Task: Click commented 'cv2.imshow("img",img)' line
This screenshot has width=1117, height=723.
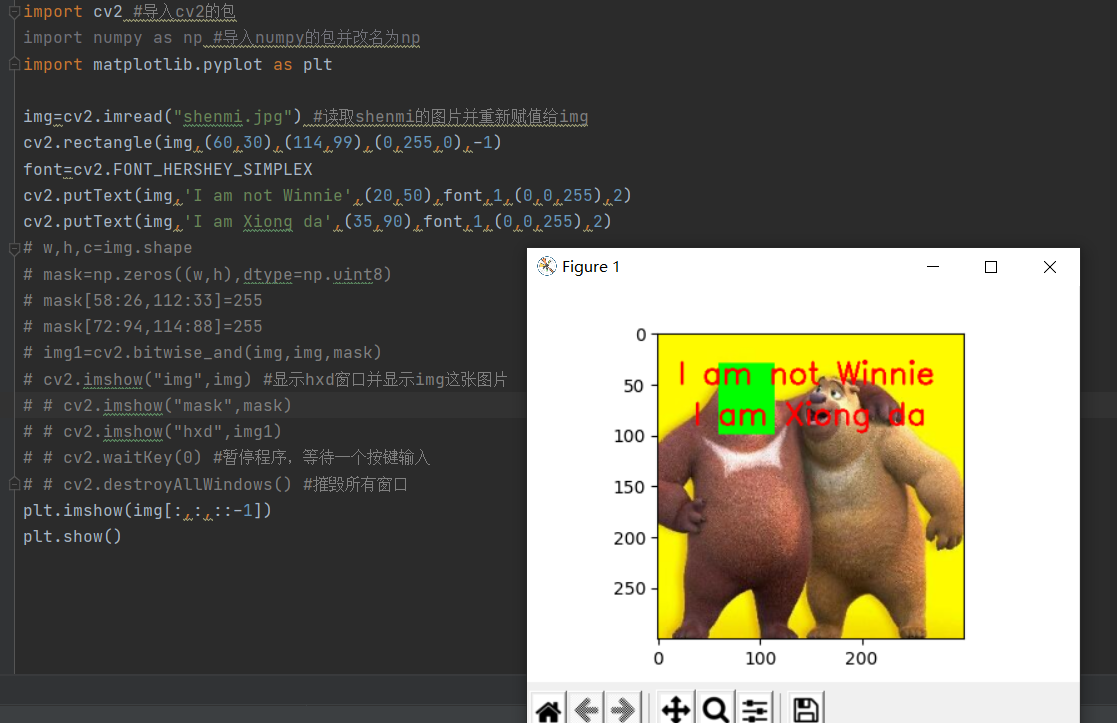Action: [x=265, y=379]
